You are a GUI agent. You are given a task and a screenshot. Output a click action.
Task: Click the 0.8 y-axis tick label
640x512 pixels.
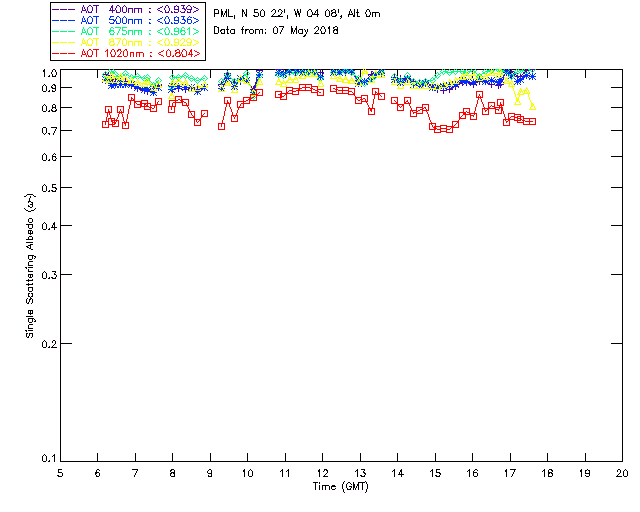tap(49, 108)
